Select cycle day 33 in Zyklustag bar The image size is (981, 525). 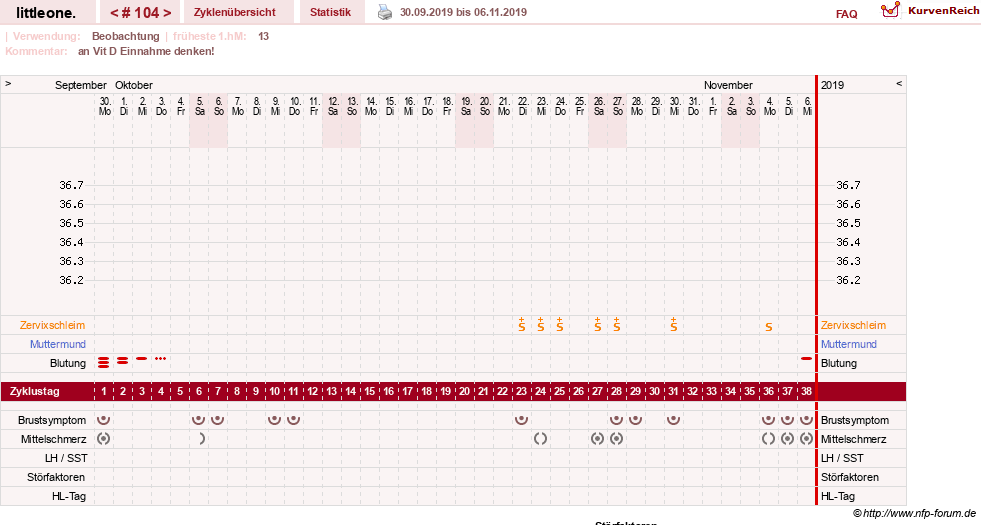(x=711, y=391)
